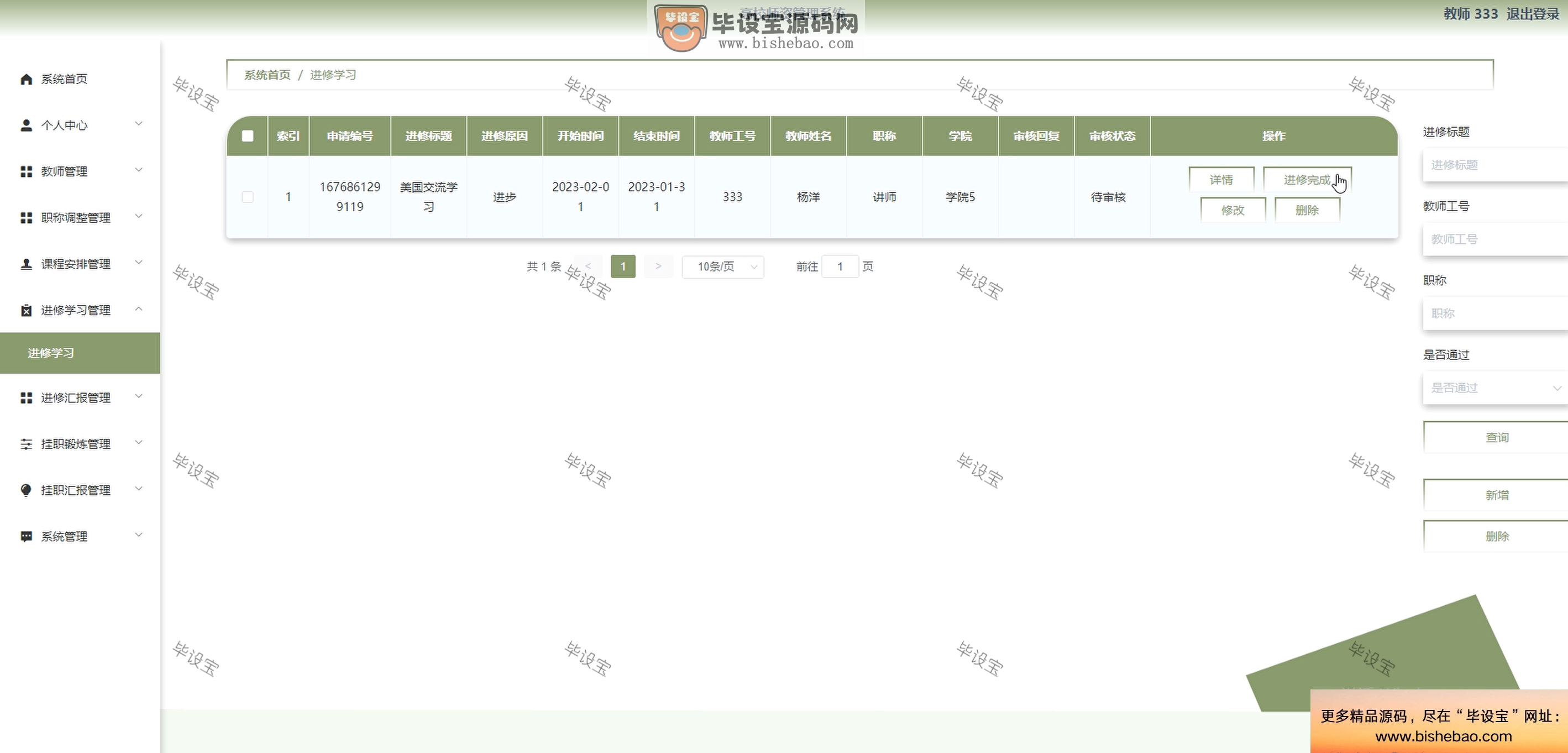The width and height of the screenshot is (1568, 753).
Task: Expand the 系统管理 menu chevron
Action: pyautogui.click(x=139, y=536)
